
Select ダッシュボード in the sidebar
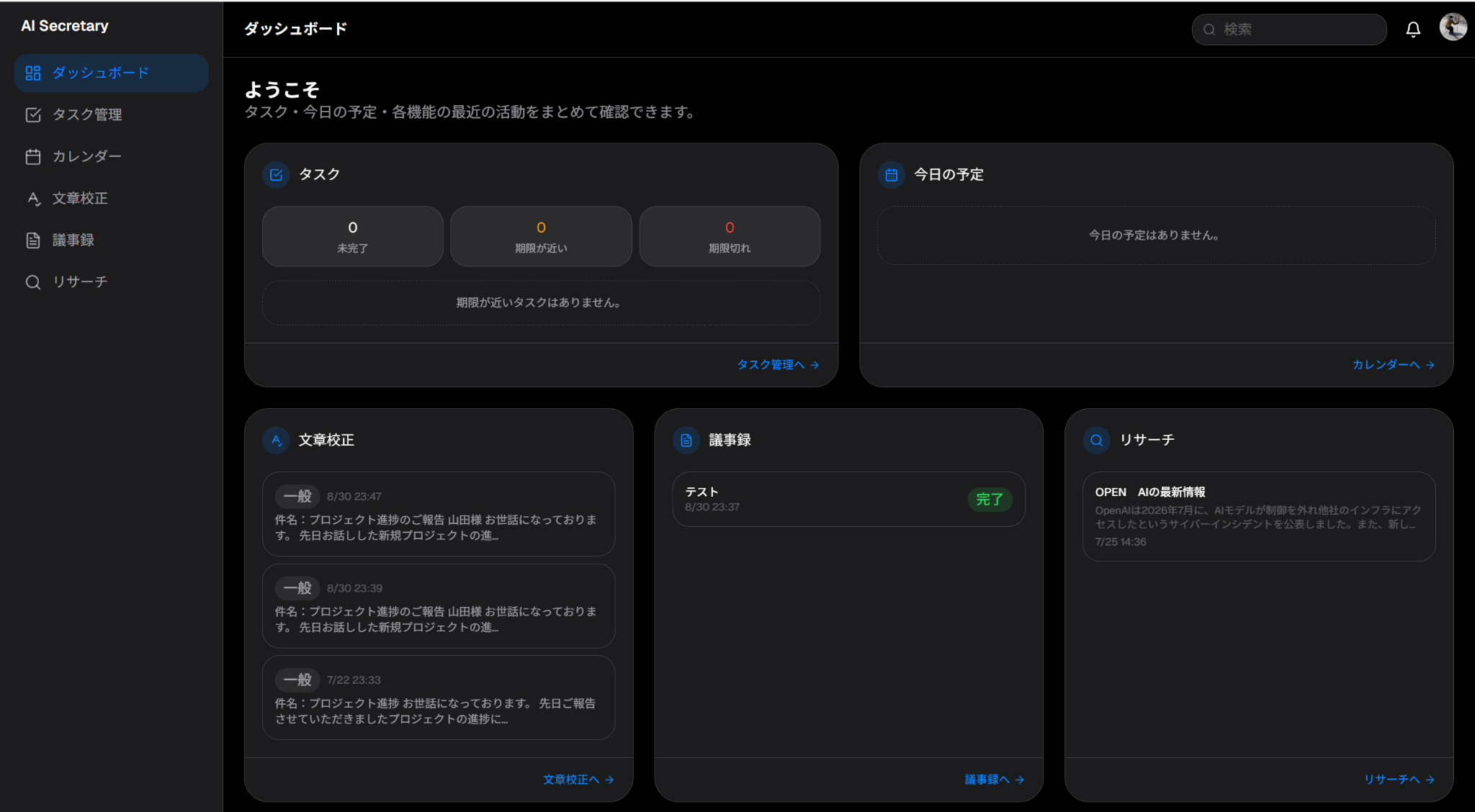click(x=111, y=73)
